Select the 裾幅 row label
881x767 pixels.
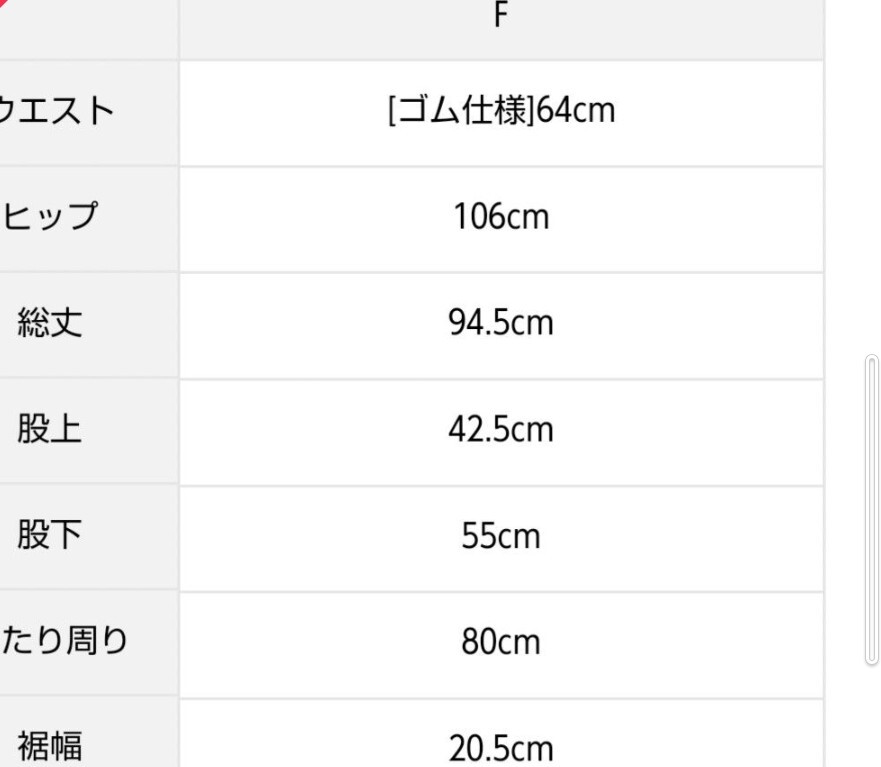point(49,747)
